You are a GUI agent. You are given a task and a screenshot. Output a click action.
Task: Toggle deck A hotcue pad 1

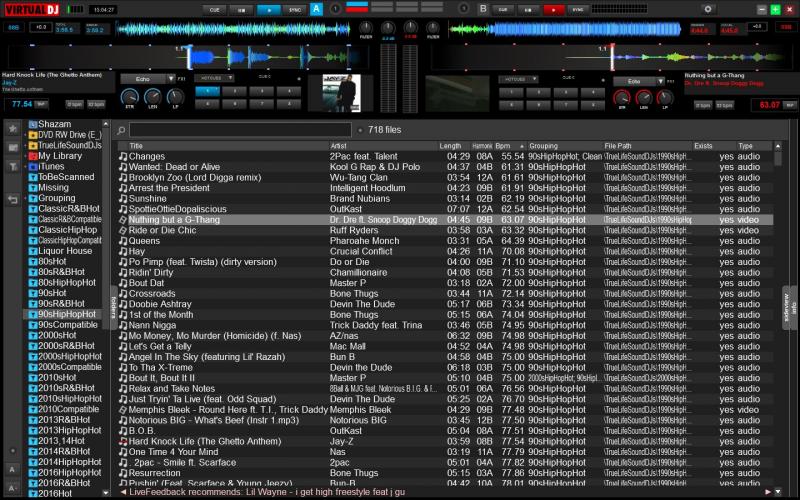point(208,91)
